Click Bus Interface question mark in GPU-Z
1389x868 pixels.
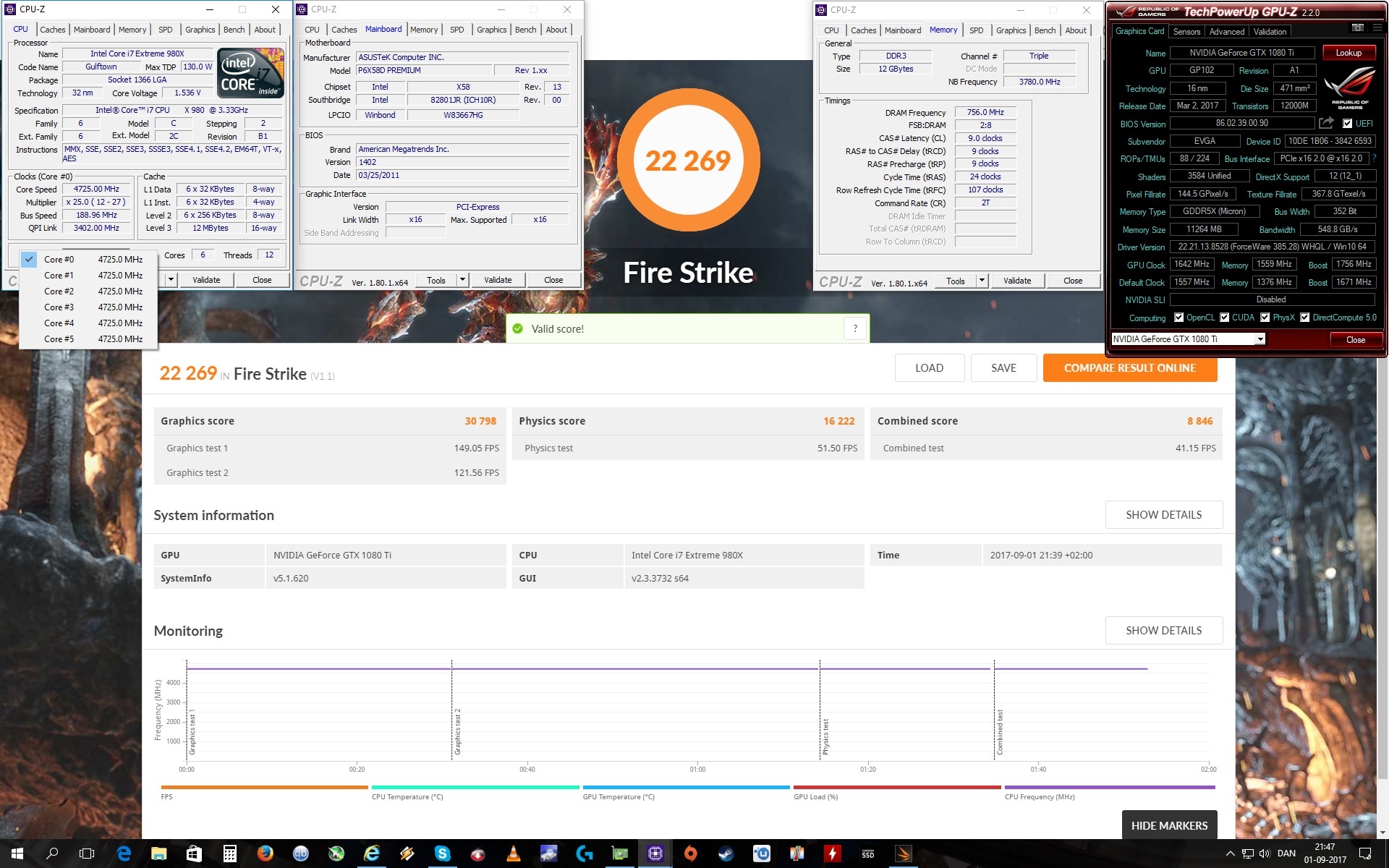[x=1374, y=158]
